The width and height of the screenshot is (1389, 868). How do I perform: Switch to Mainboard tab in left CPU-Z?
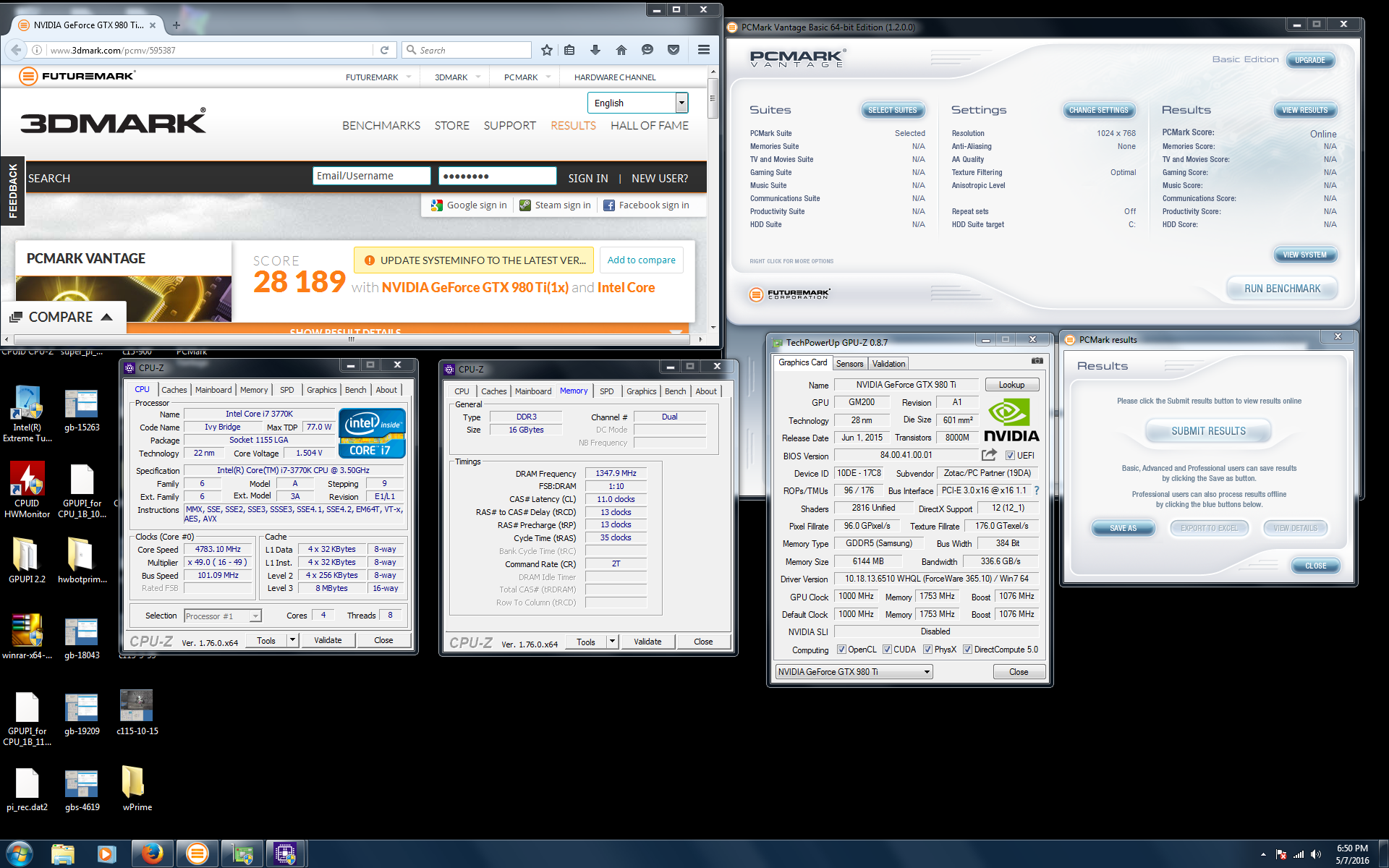213,390
